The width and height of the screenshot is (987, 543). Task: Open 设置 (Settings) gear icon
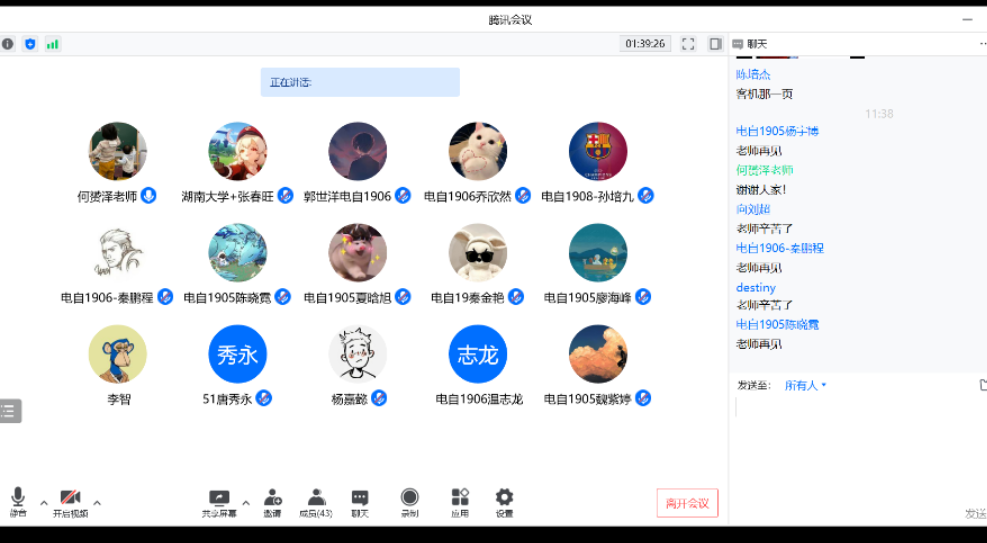504,501
